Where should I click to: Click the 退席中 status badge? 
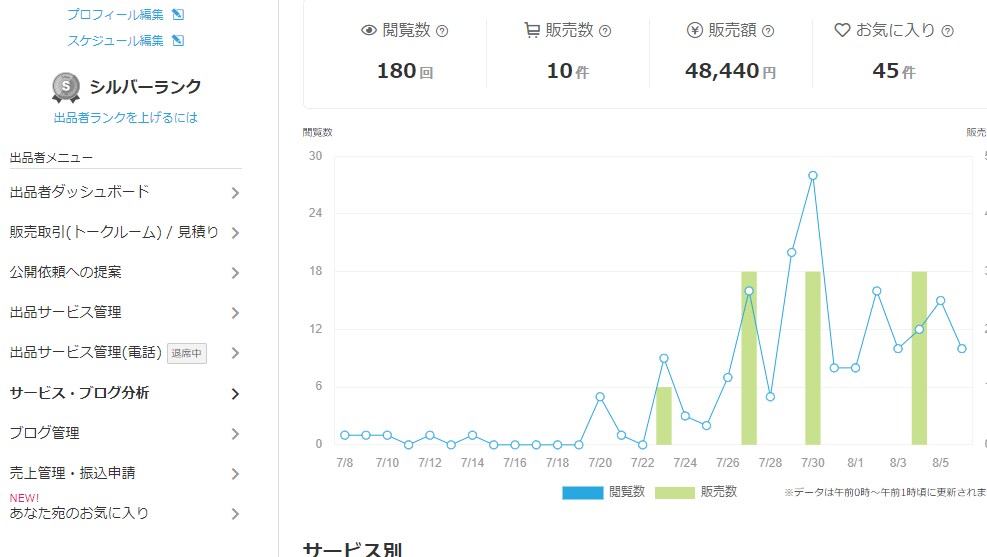(x=187, y=353)
